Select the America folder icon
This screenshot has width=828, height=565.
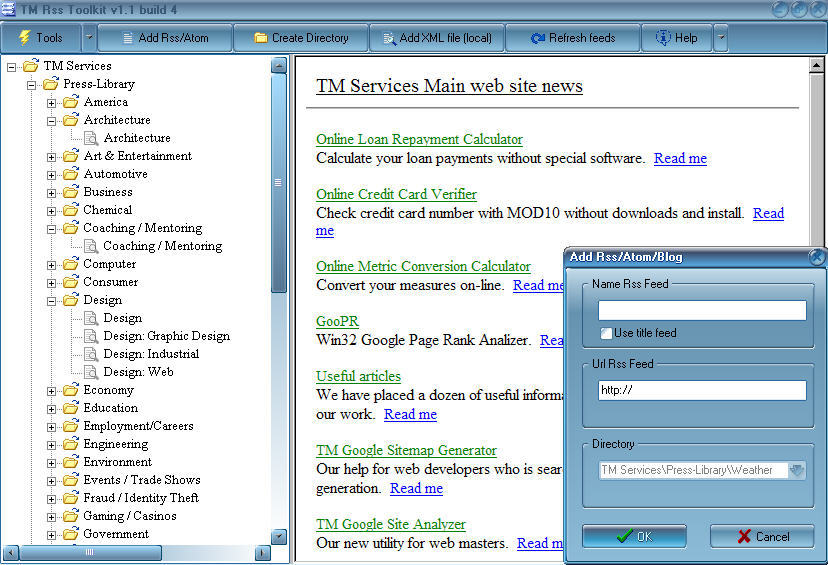pos(71,101)
